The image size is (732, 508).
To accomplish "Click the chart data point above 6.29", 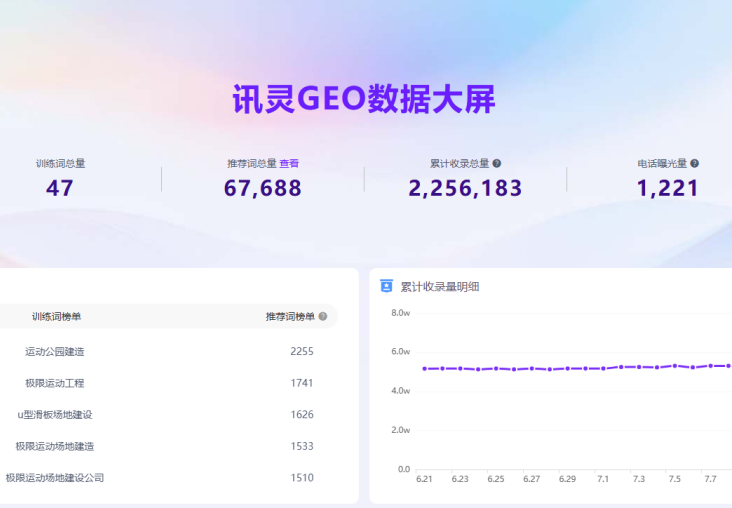I will [567, 368].
